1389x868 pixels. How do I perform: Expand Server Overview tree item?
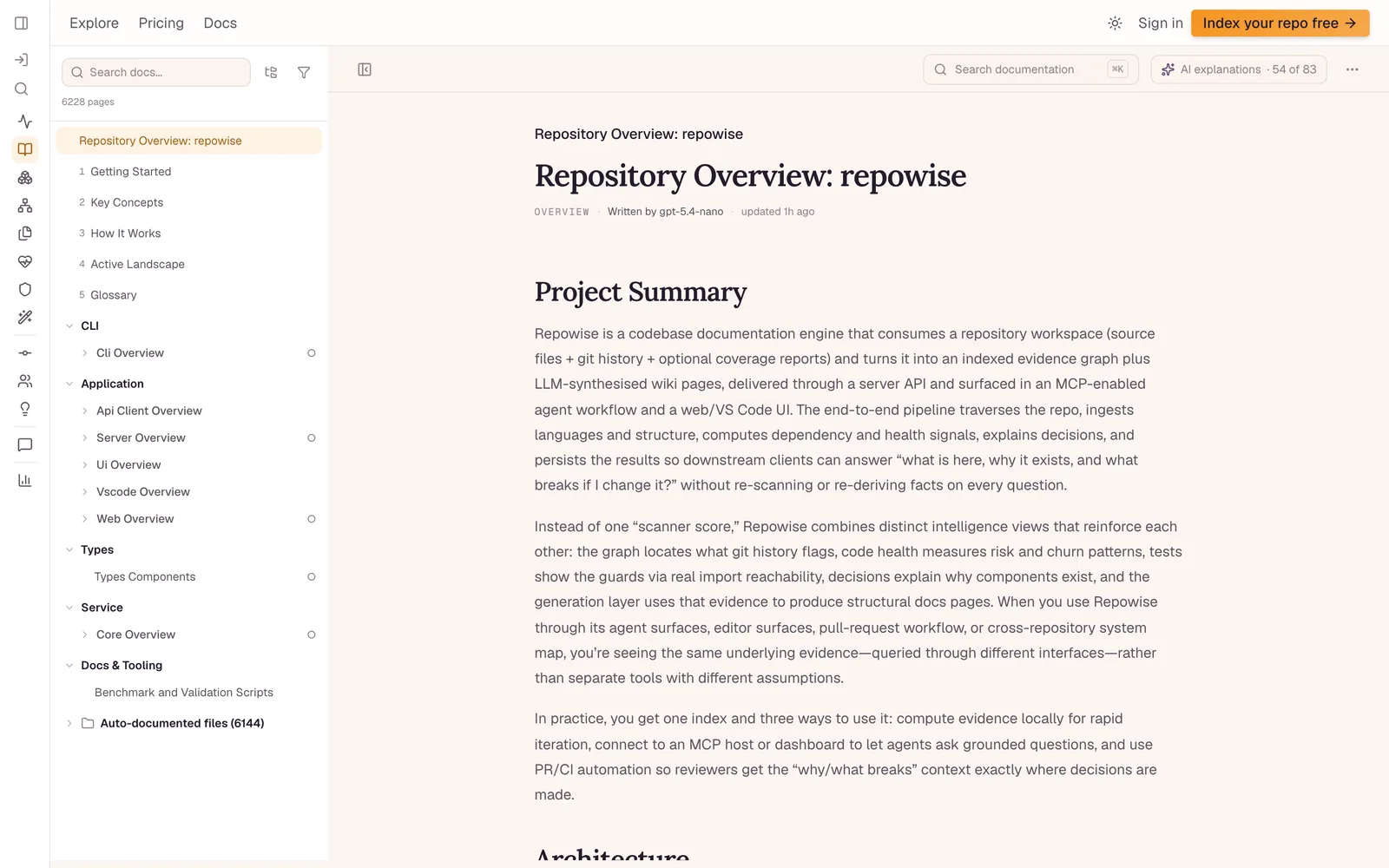[85, 438]
